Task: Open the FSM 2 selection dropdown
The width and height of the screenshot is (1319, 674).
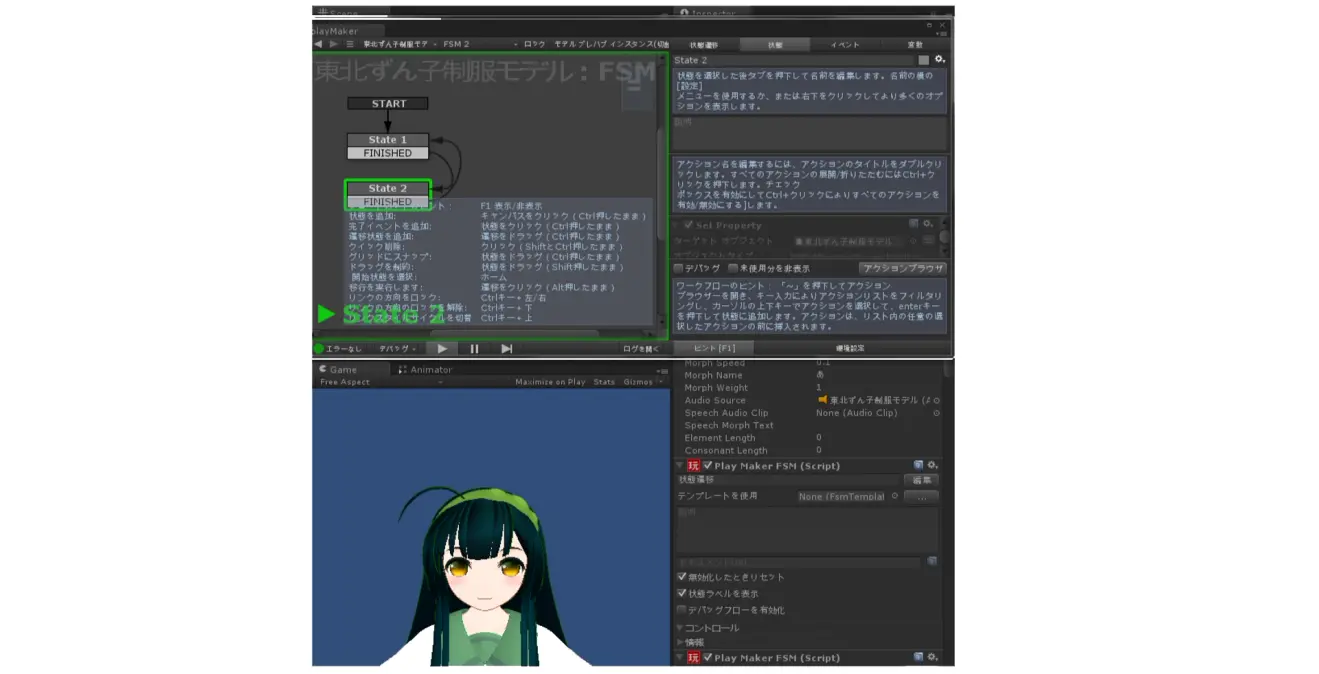Action: pos(480,44)
